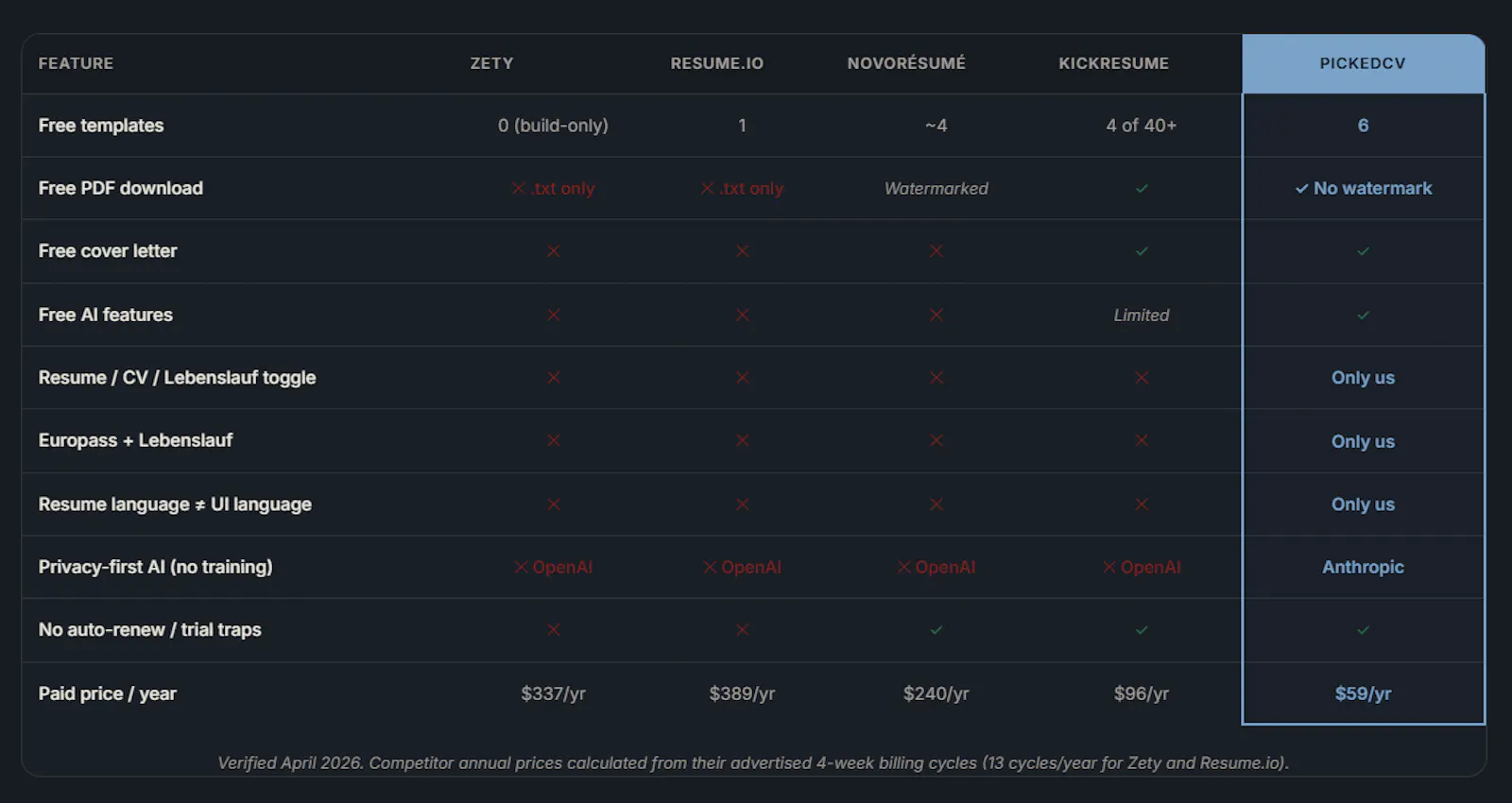Viewport: 1512px width, 803px height.
Task: Click the Privacy-first AI (no training) label
Action: pyautogui.click(x=156, y=567)
